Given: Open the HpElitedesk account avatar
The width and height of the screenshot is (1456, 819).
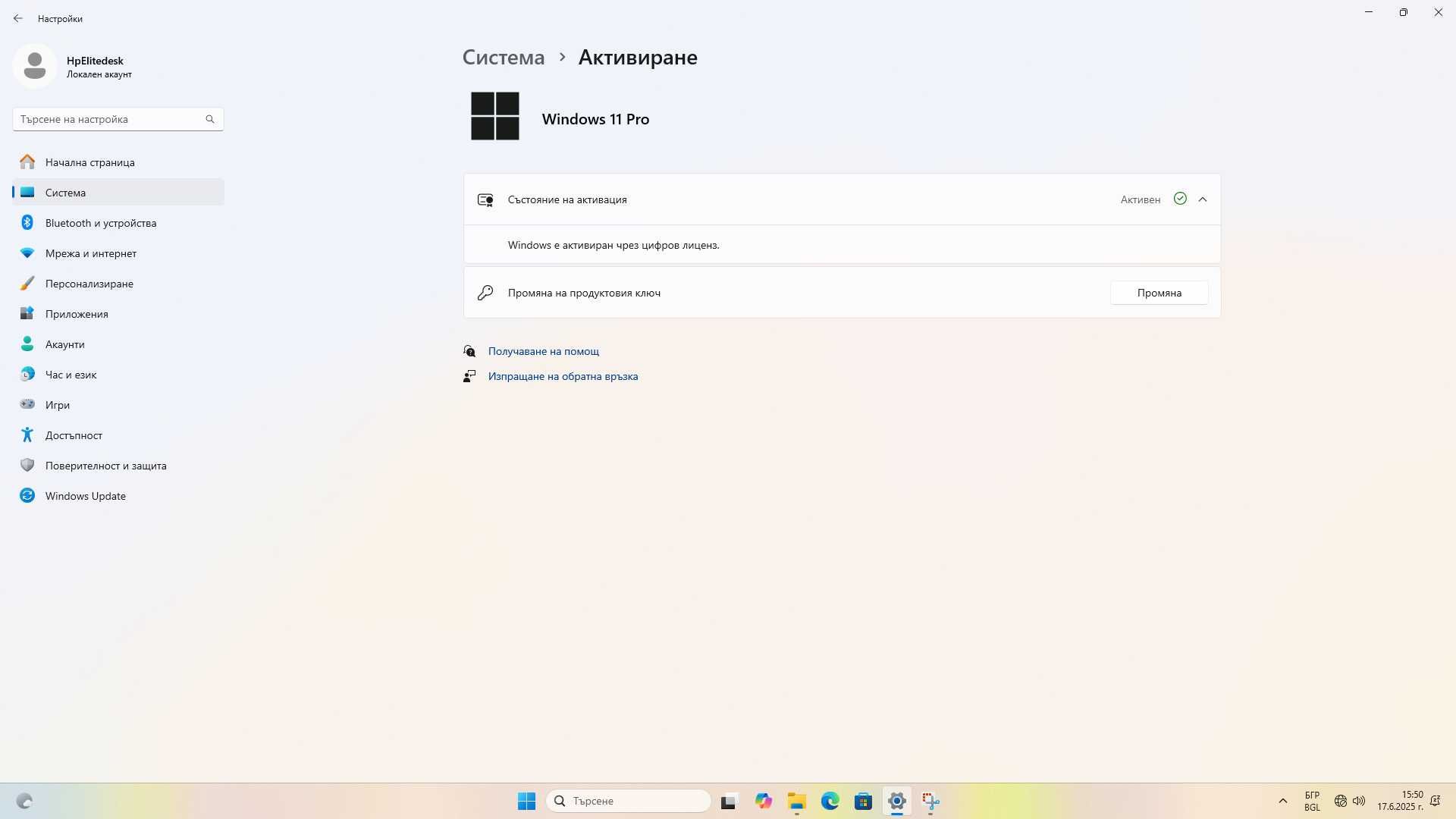Looking at the screenshot, I should pos(34,66).
